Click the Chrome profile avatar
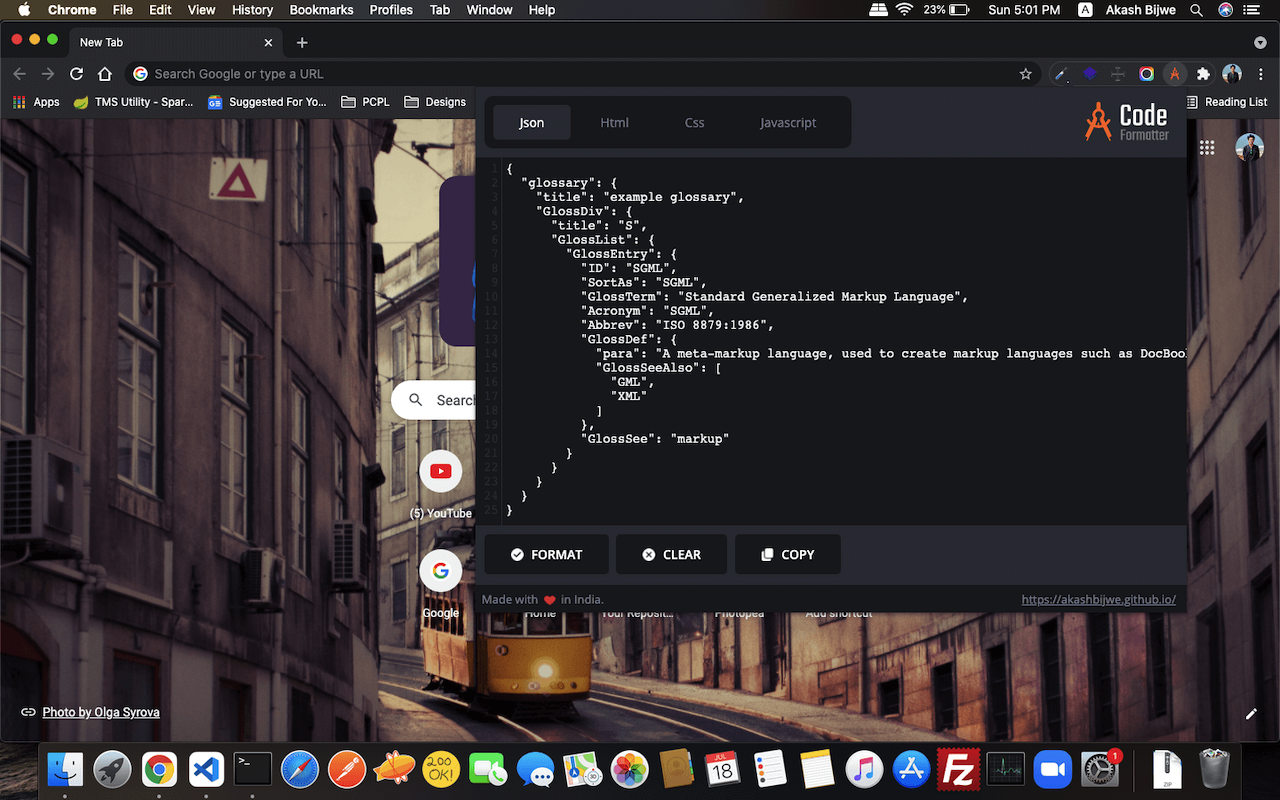Image resolution: width=1280 pixels, height=800 pixels. click(1231, 74)
